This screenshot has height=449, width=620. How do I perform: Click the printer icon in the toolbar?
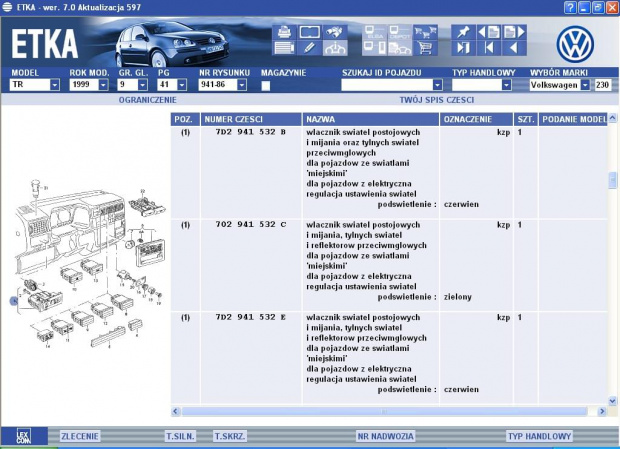pos(284,32)
